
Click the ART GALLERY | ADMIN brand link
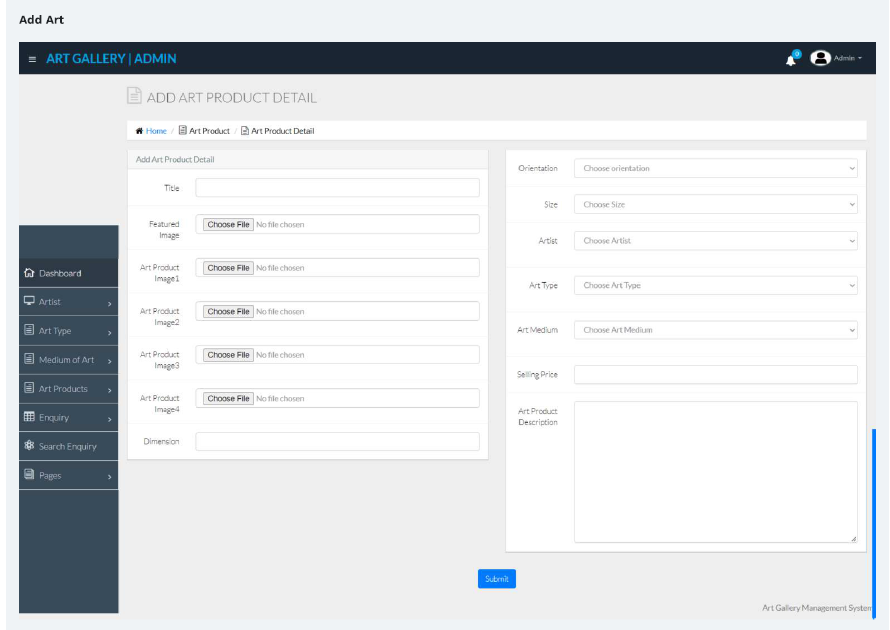tap(111, 58)
